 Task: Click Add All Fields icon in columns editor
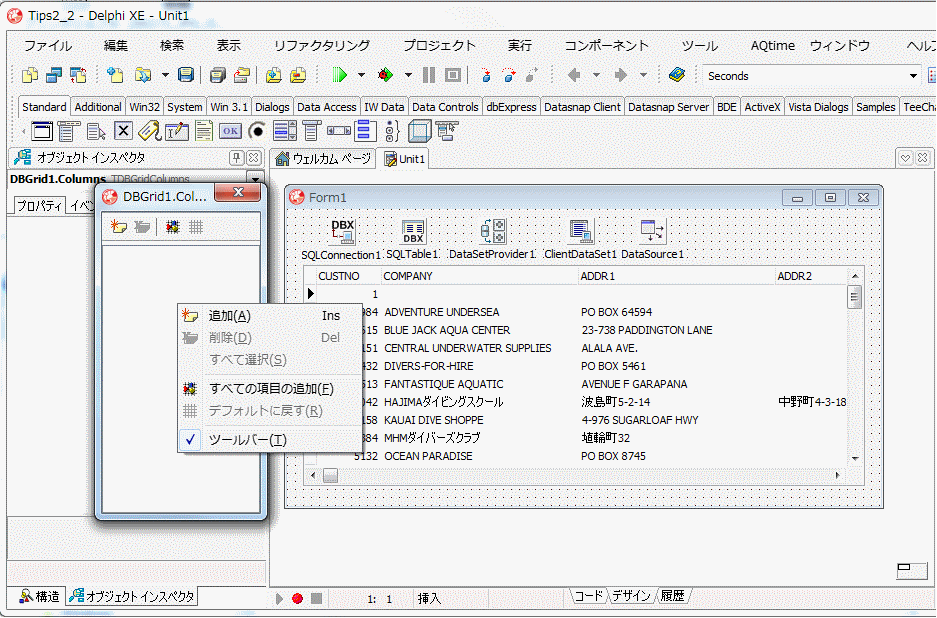[173, 227]
